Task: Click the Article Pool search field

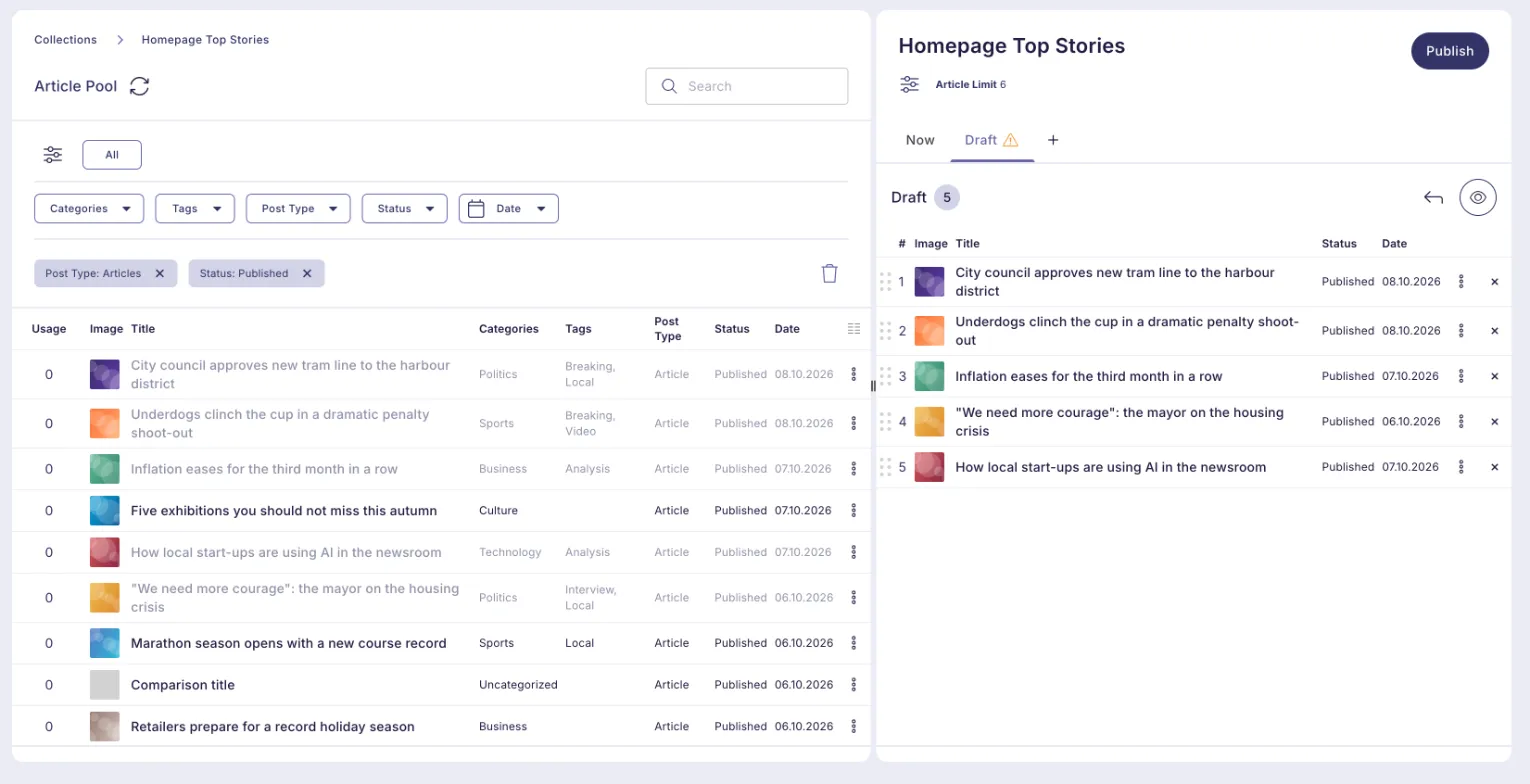Action: coord(747,86)
